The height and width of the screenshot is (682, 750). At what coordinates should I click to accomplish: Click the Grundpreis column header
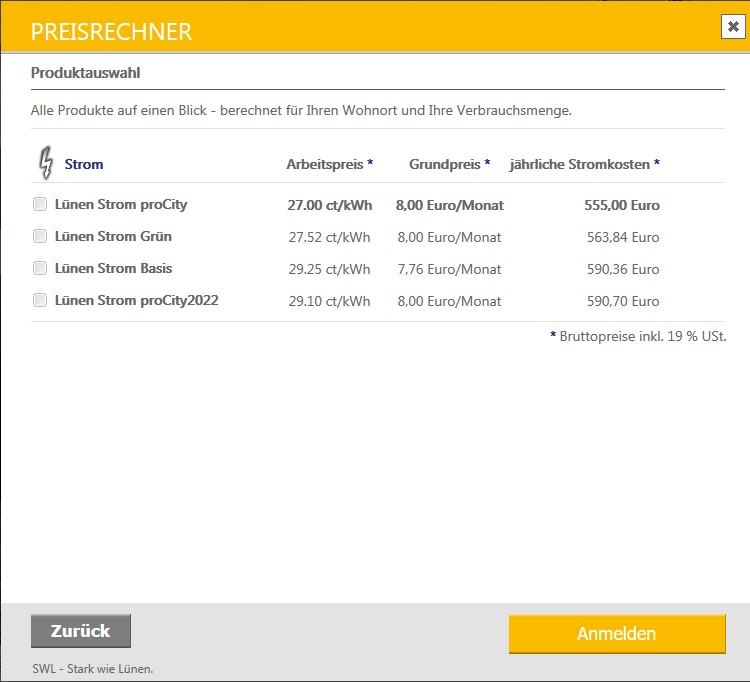[x=450, y=164]
